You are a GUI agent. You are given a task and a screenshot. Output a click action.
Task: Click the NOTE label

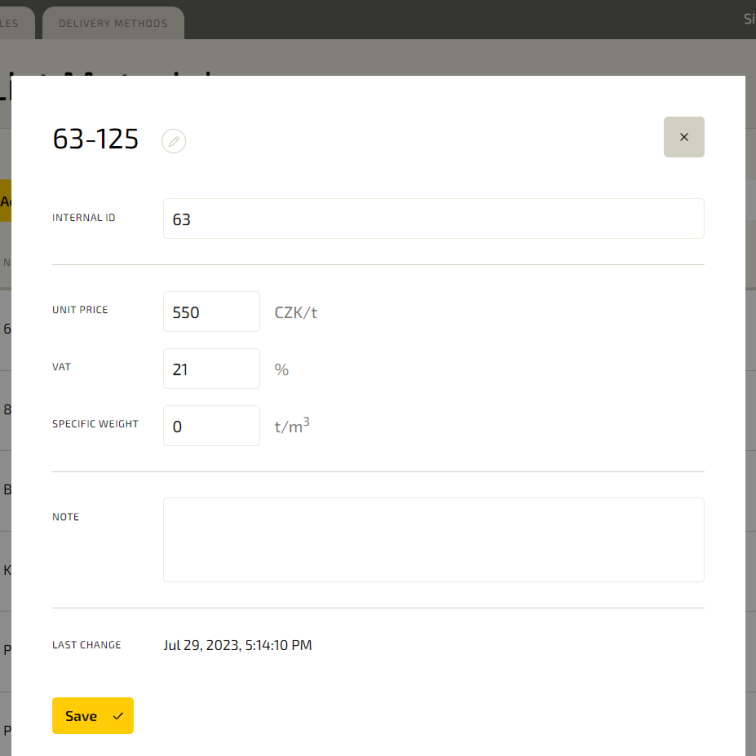(x=66, y=517)
